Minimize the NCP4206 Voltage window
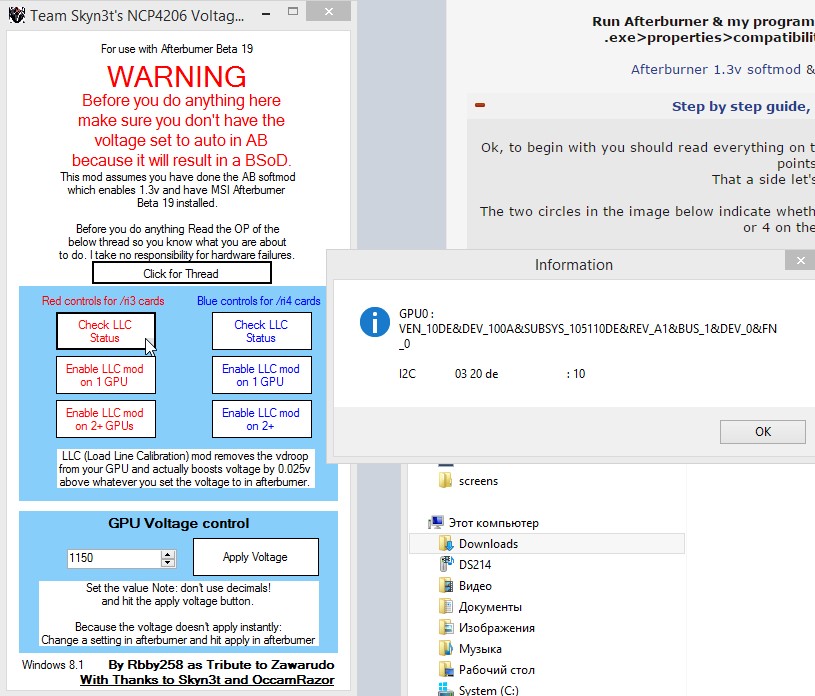The image size is (815, 696). pos(266,14)
